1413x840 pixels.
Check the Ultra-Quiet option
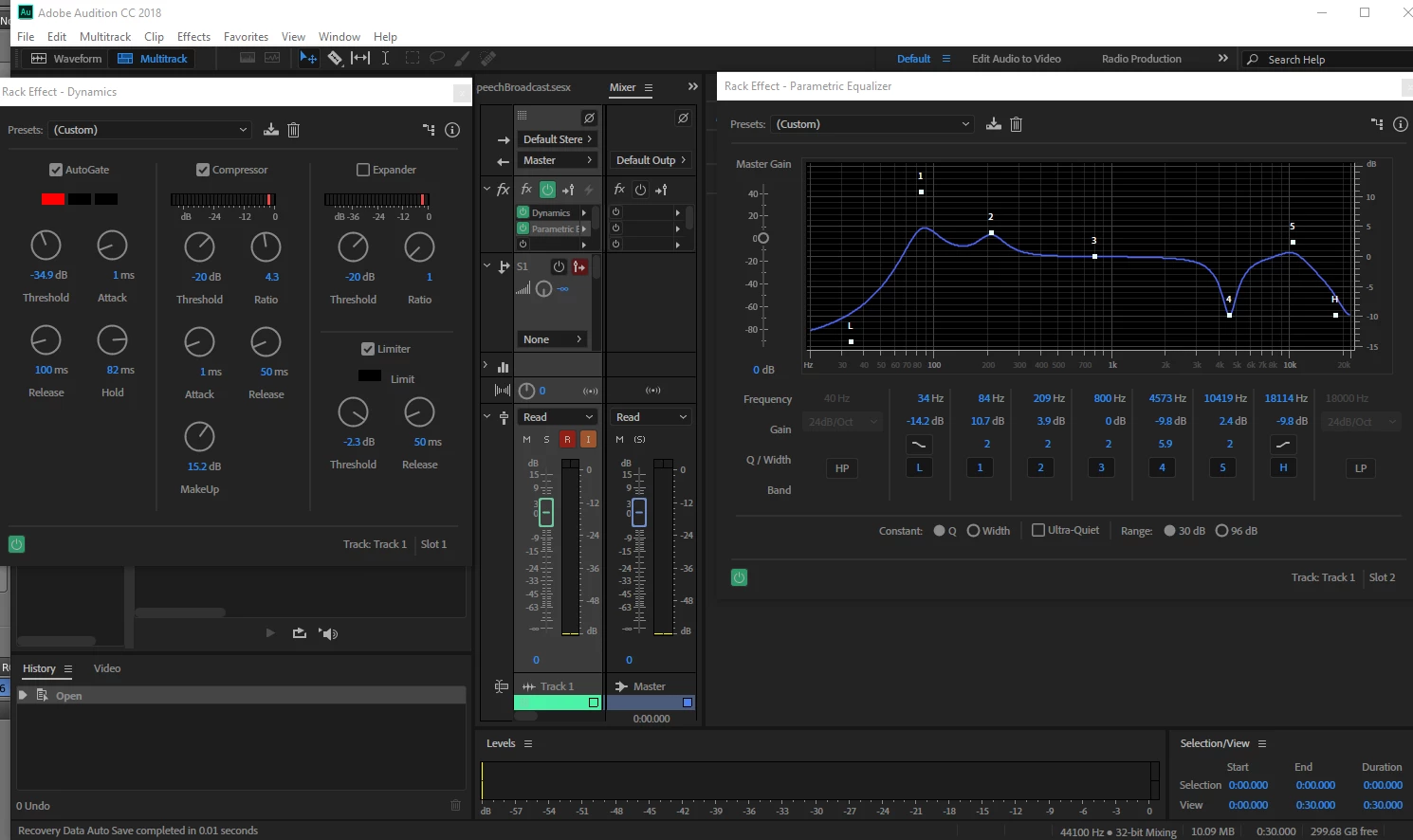coord(1038,530)
